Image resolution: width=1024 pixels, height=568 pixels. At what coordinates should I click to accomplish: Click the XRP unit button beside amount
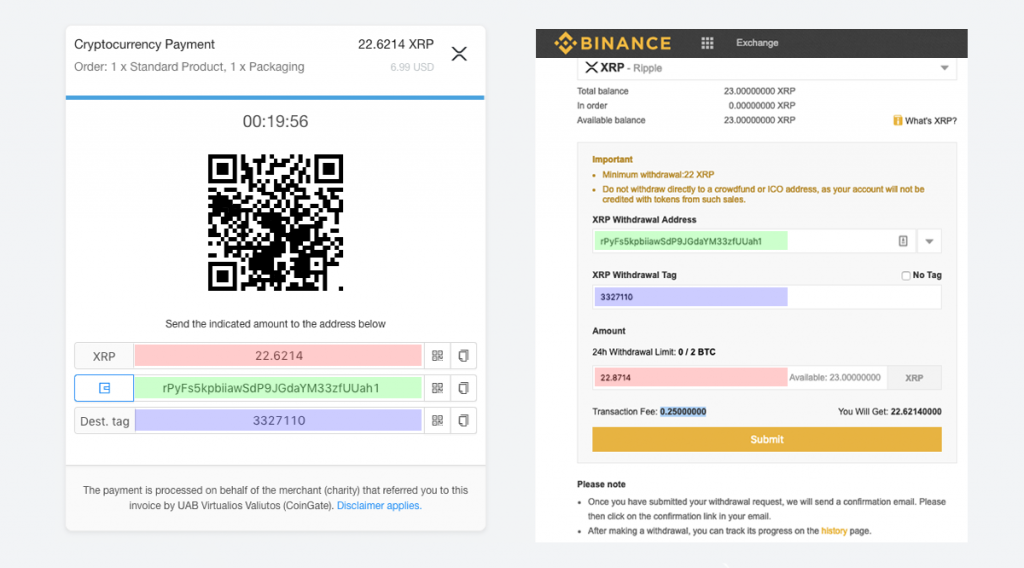pyautogui.click(x=914, y=378)
